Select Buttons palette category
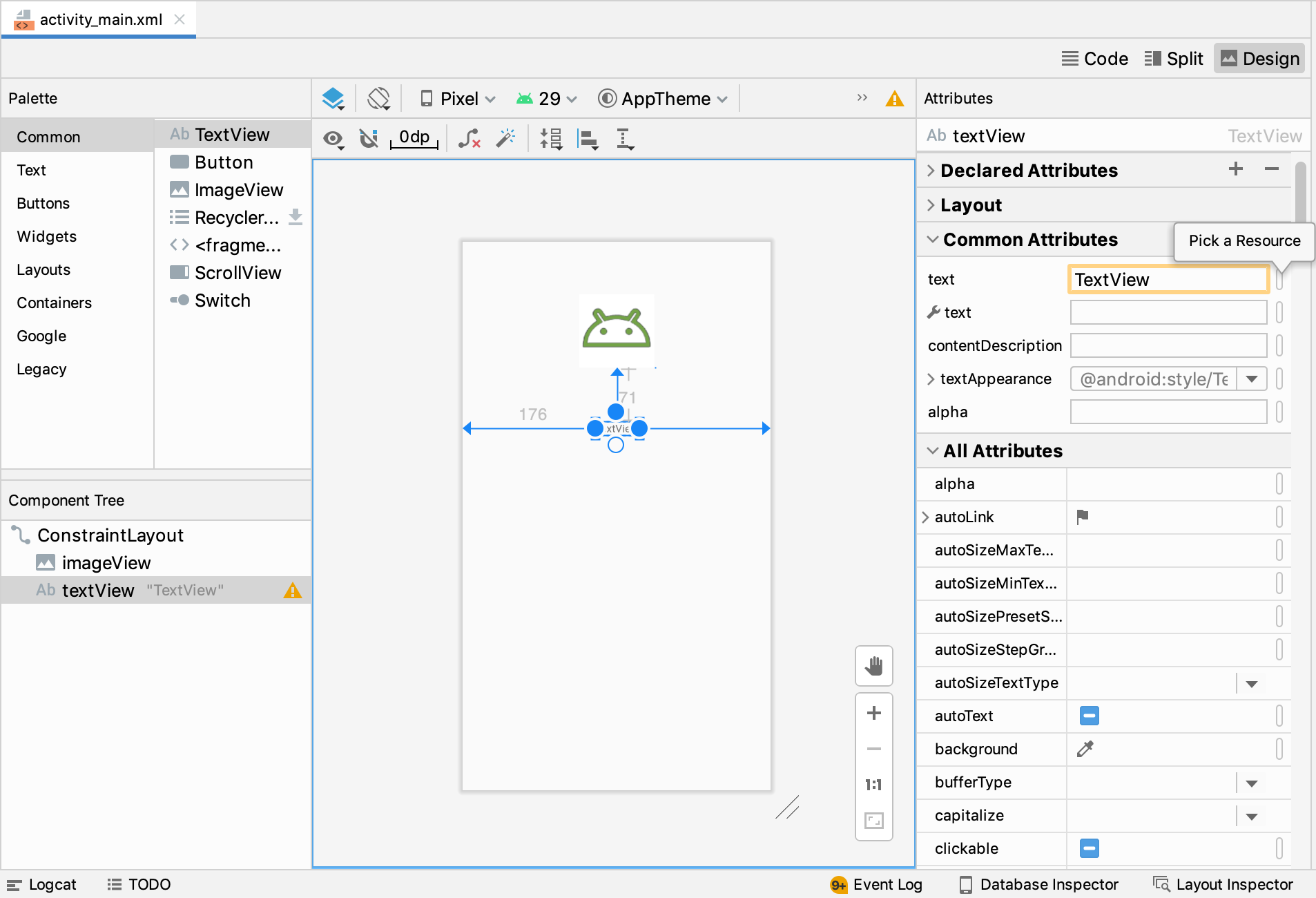 [x=43, y=203]
